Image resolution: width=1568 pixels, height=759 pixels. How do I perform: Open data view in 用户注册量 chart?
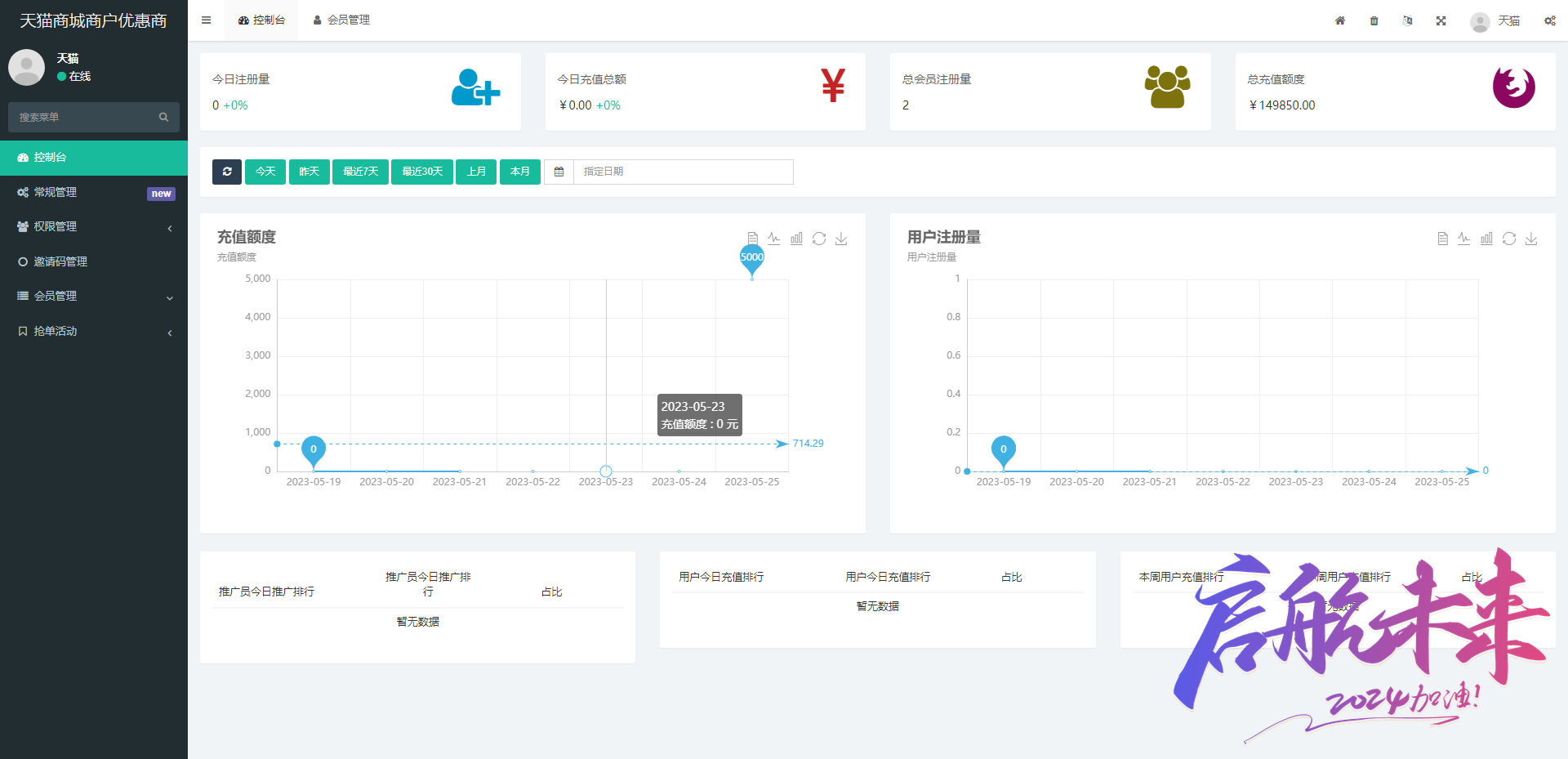pos(1442,239)
